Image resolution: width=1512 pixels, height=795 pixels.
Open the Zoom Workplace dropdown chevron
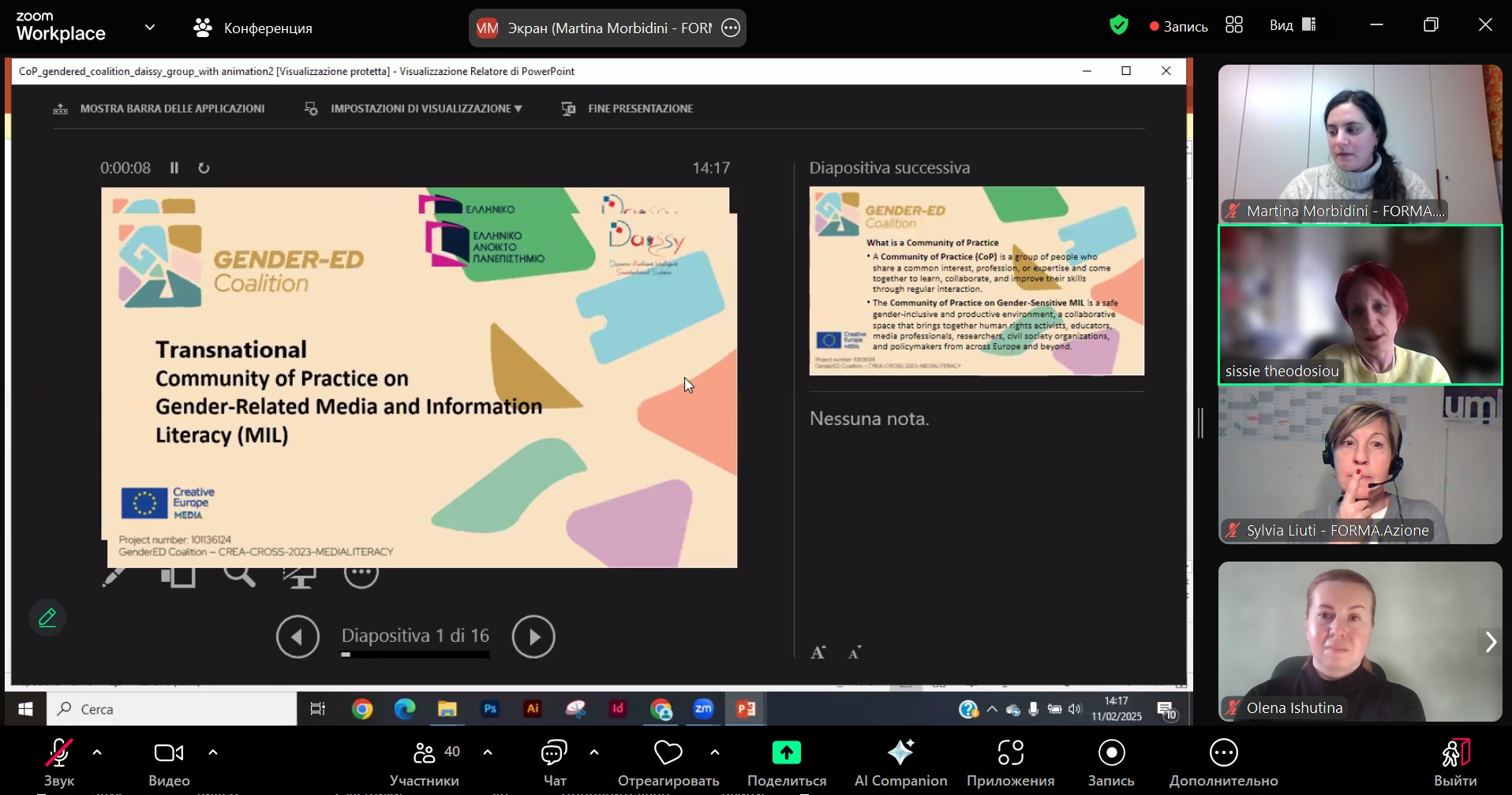tap(150, 28)
